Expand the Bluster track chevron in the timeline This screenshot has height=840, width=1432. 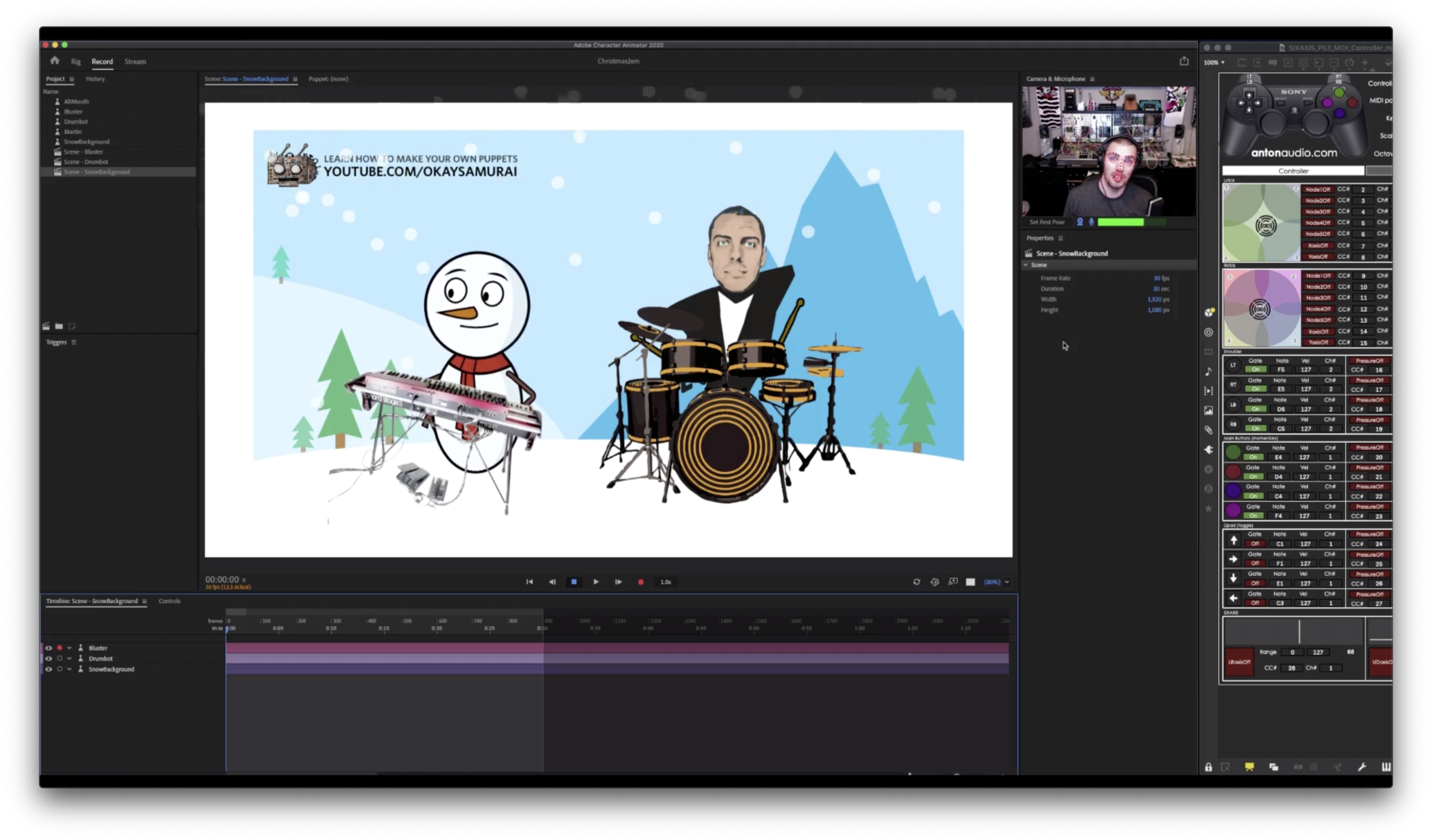tap(69, 648)
